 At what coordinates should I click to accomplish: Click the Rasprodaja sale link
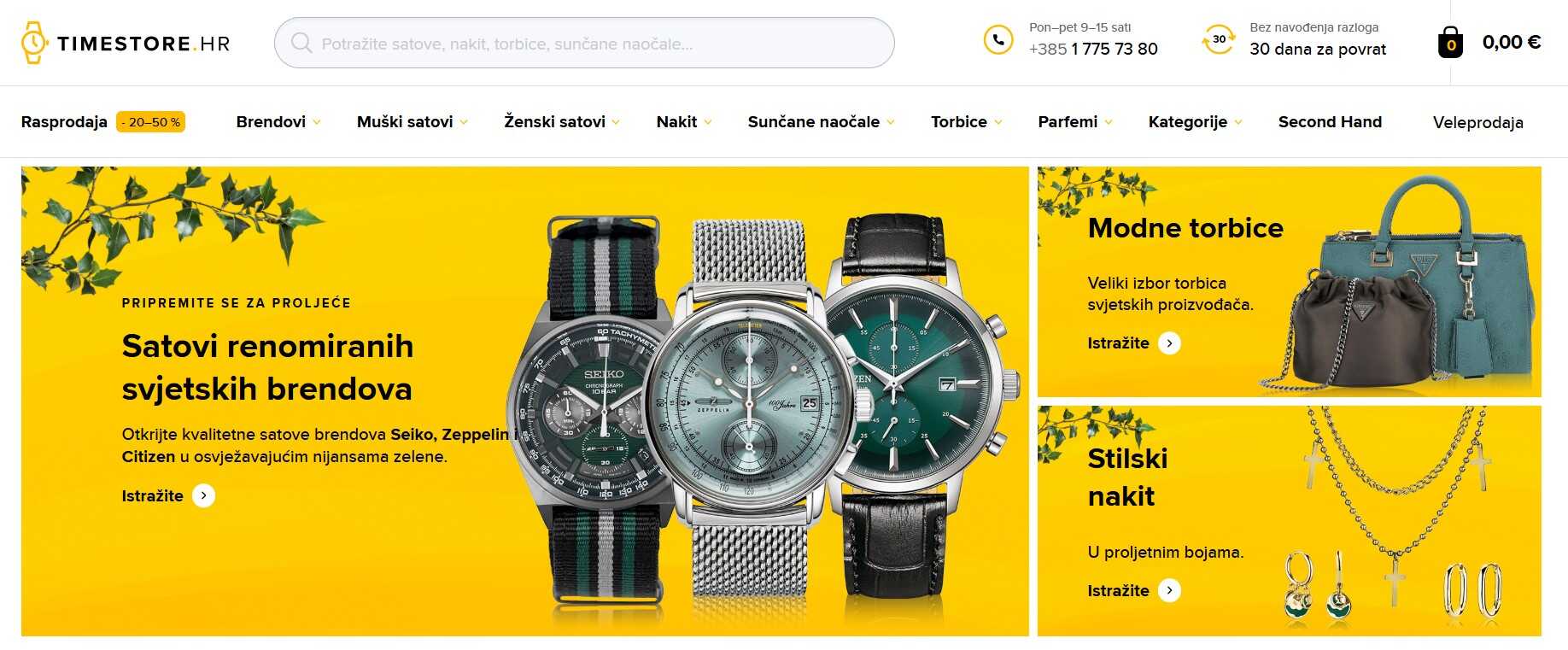(102, 122)
